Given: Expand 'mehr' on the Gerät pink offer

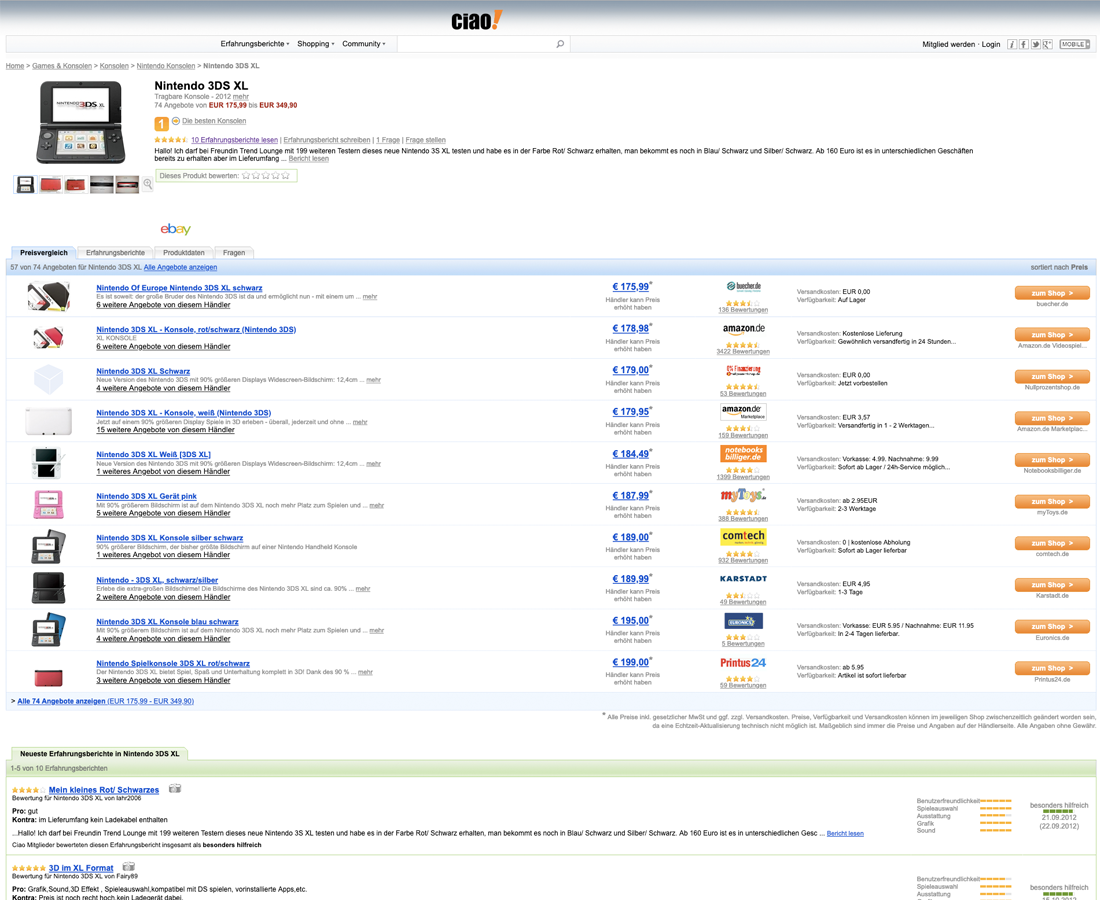Looking at the screenshot, I should pyautogui.click(x=377, y=506).
